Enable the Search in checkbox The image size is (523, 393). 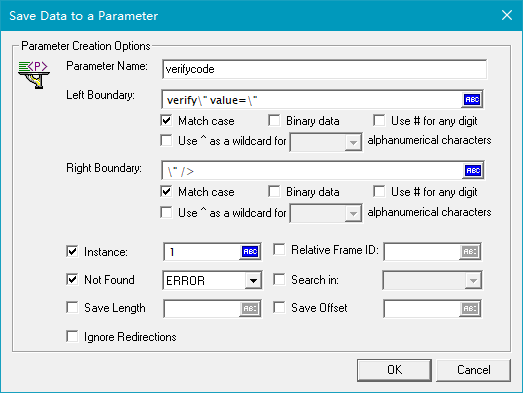click(x=279, y=279)
